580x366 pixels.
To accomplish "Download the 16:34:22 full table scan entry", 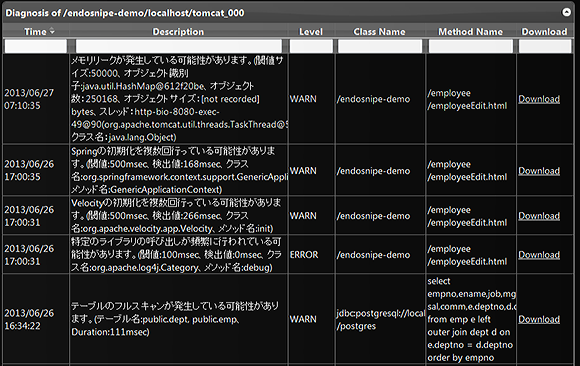I will pyautogui.click(x=539, y=319).
